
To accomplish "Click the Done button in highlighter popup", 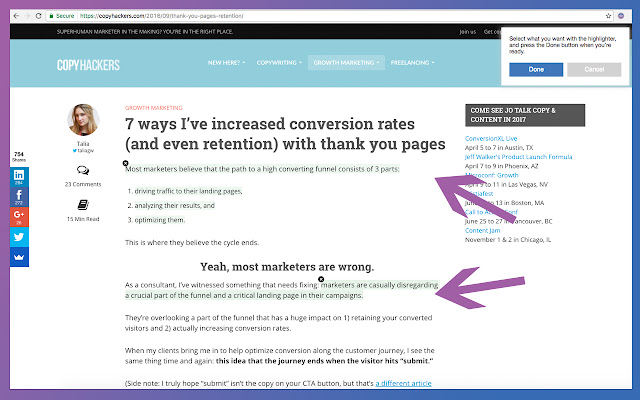I will (x=536, y=69).
